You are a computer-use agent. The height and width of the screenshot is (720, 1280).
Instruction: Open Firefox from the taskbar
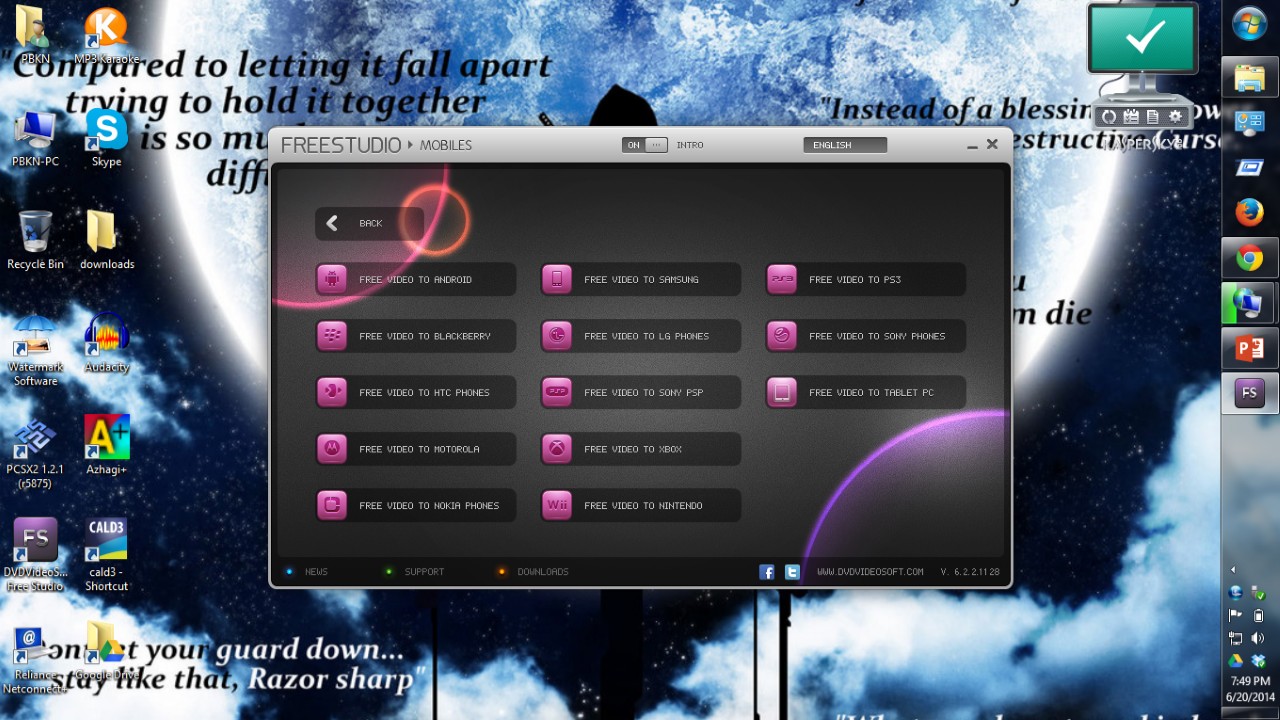click(1249, 212)
